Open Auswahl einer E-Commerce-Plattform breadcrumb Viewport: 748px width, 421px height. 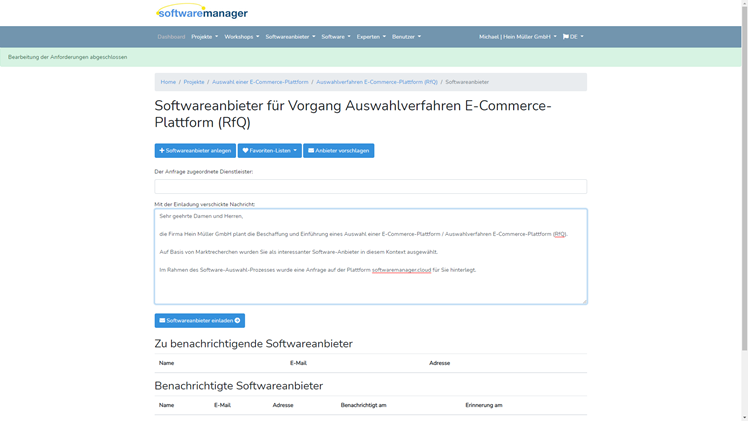tap(260, 82)
